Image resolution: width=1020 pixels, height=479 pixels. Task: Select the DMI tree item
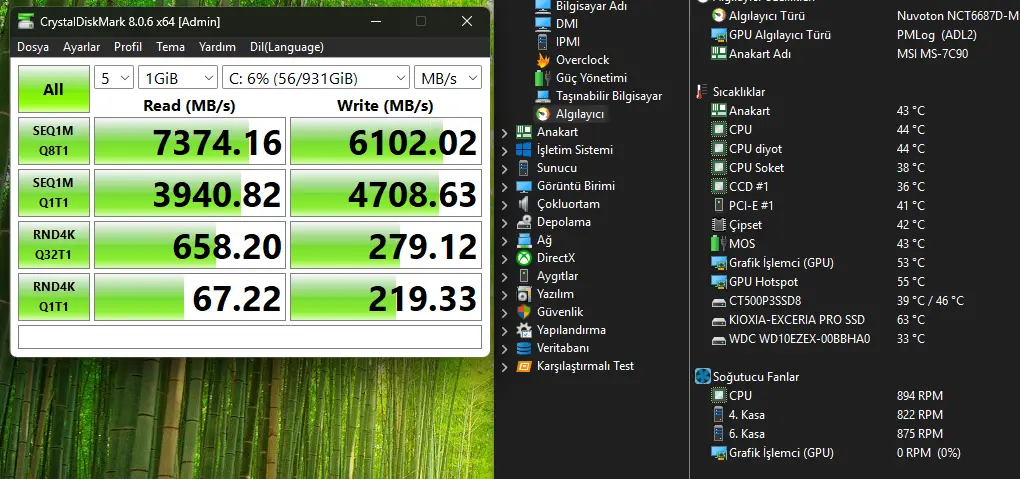click(x=567, y=23)
